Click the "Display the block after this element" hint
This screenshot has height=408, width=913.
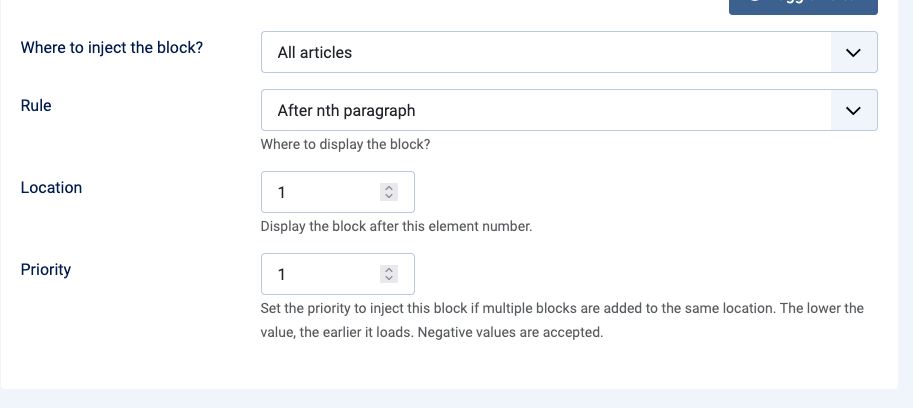coord(396,226)
